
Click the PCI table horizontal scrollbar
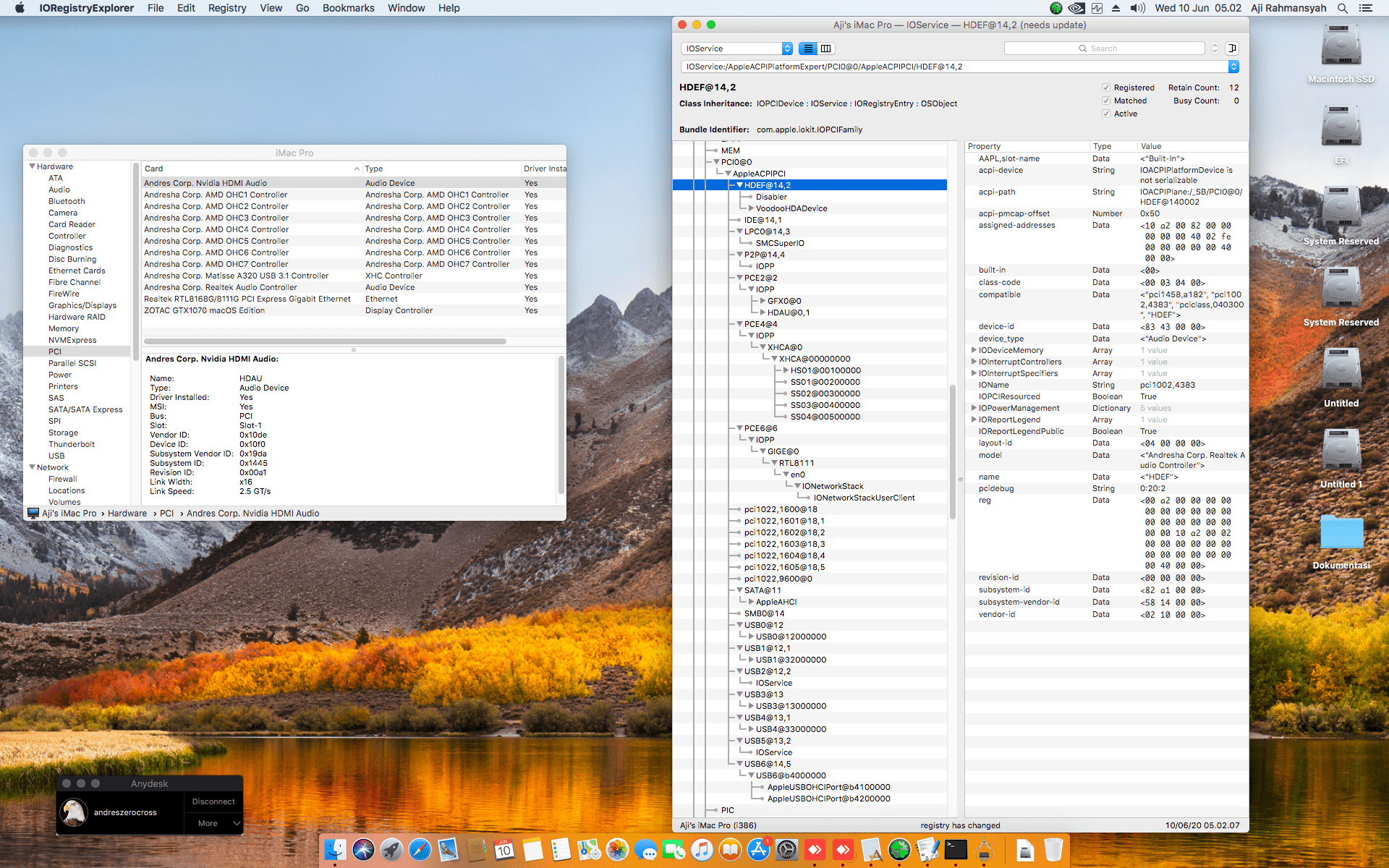pos(325,341)
